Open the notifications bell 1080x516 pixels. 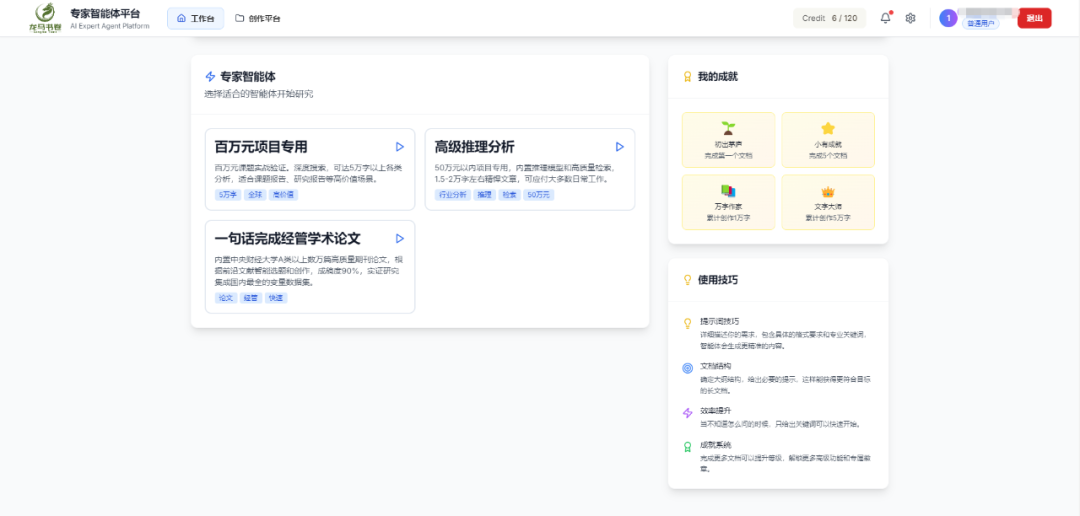pyautogui.click(x=886, y=19)
